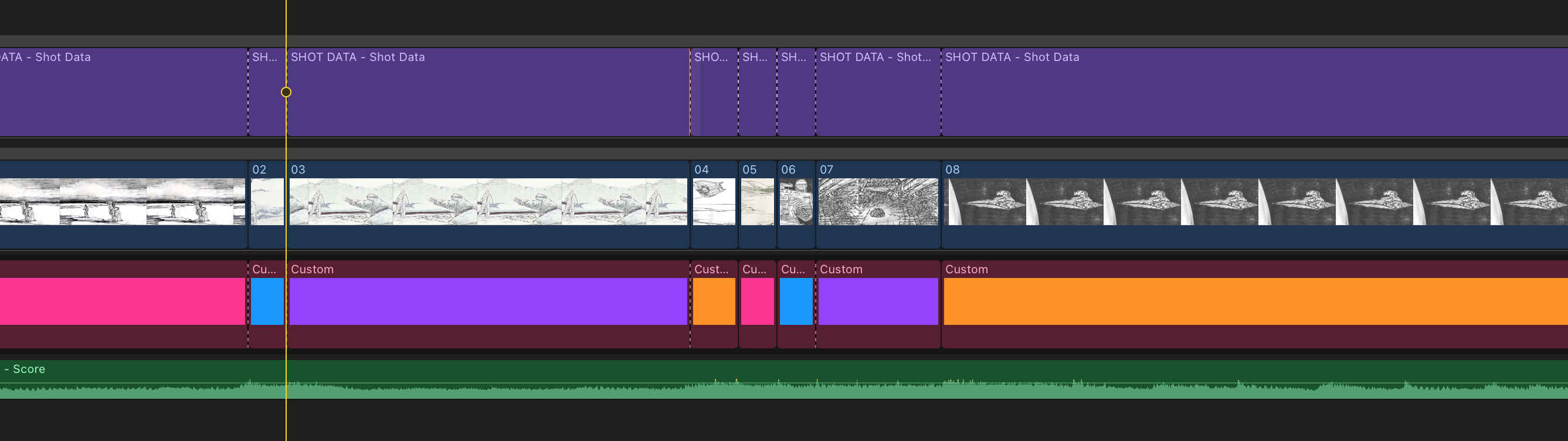Click the yellow playhead marker circle
The height and width of the screenshot is (441, 1568).
tap(286, 92)
